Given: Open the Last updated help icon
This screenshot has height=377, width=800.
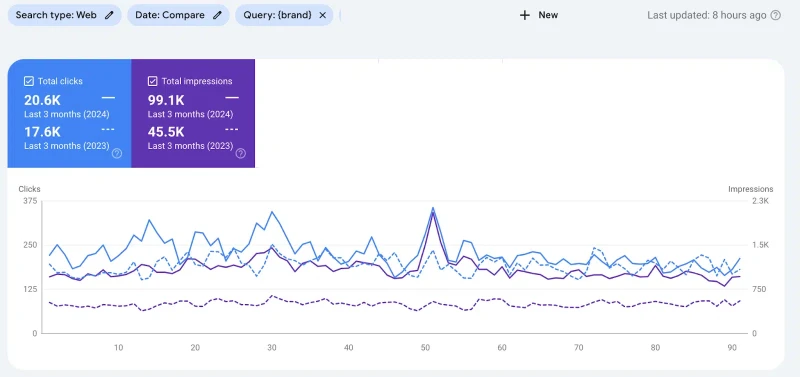Looking at the screenshot, I should (776, 15).
